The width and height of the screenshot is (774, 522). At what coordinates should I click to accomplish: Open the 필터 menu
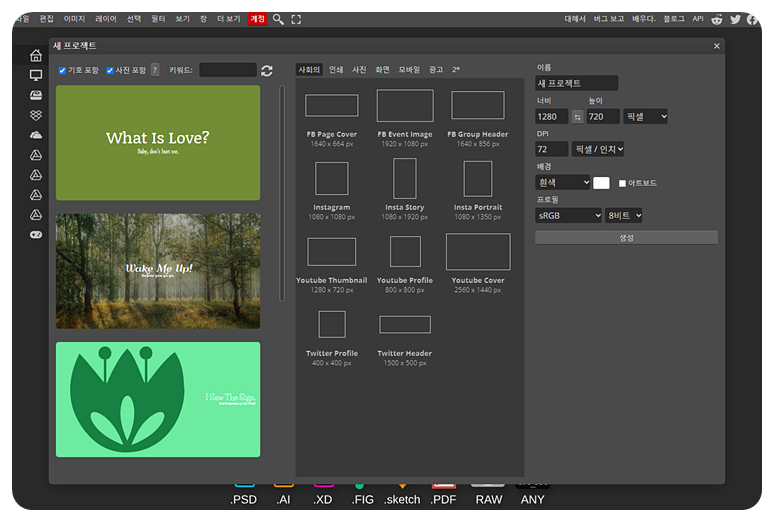coord(158,19)
